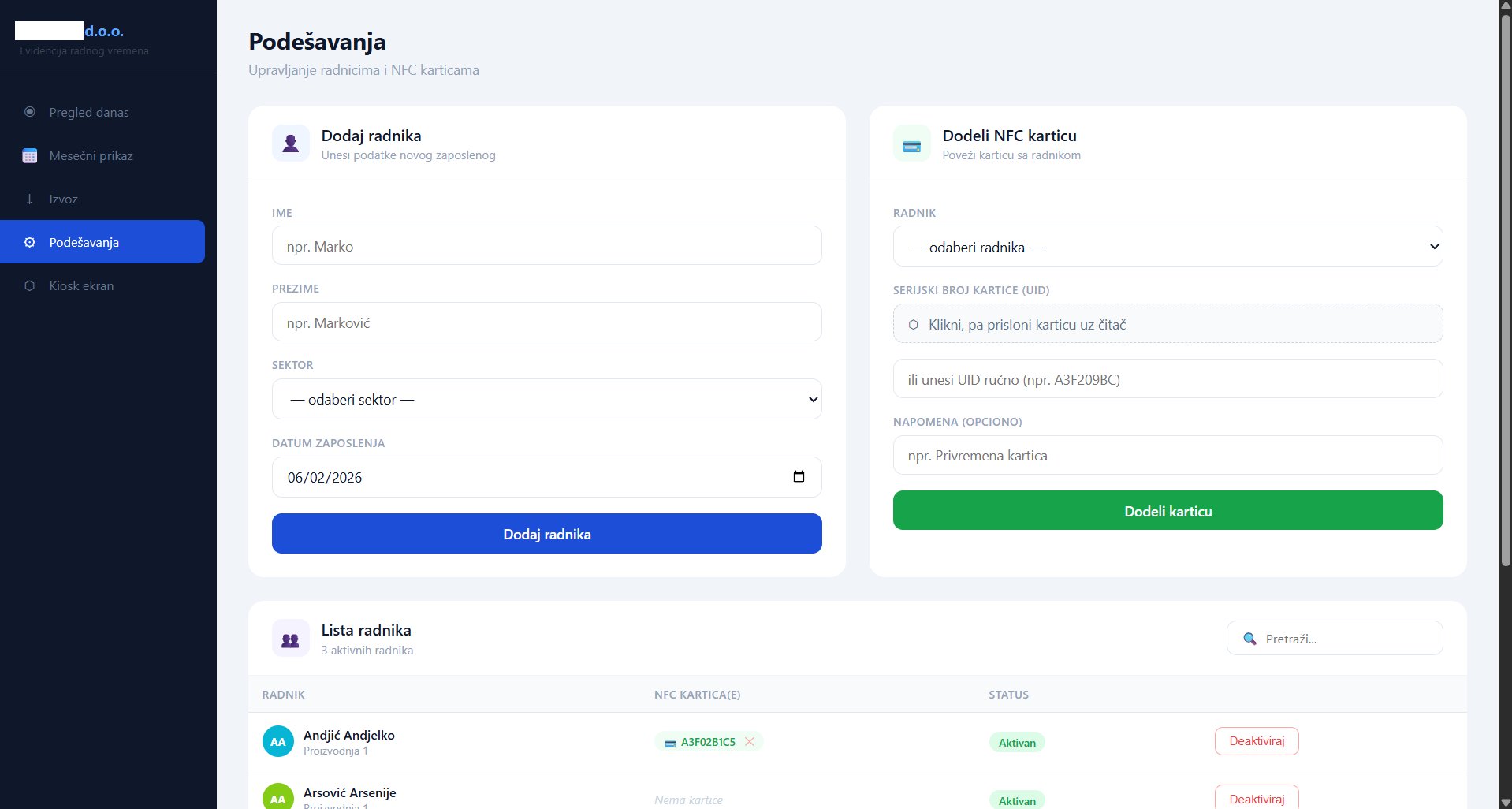Click the NFC card icon in Dodeli NFC karticu
Screen dimensions: 1512x809
pos(912,144)
